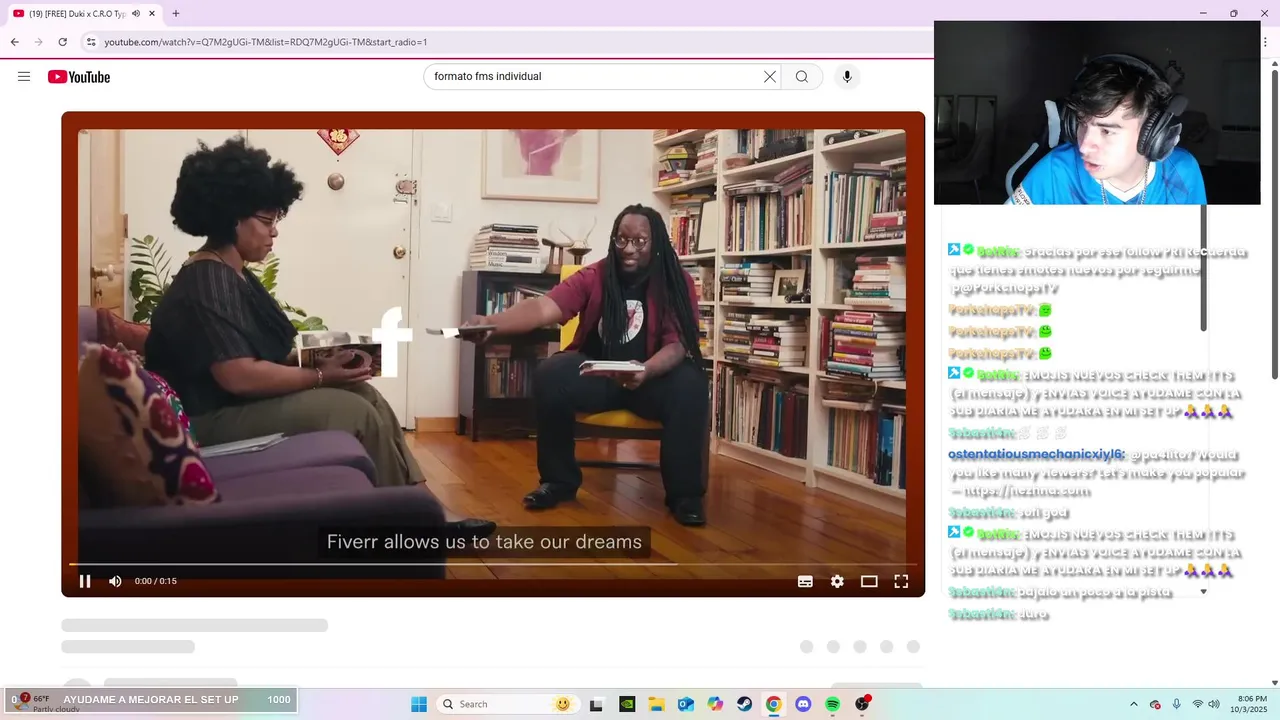Click the 'AYUDAME A MEJORAR EL SET UP' goal overlay

[151, 699]
